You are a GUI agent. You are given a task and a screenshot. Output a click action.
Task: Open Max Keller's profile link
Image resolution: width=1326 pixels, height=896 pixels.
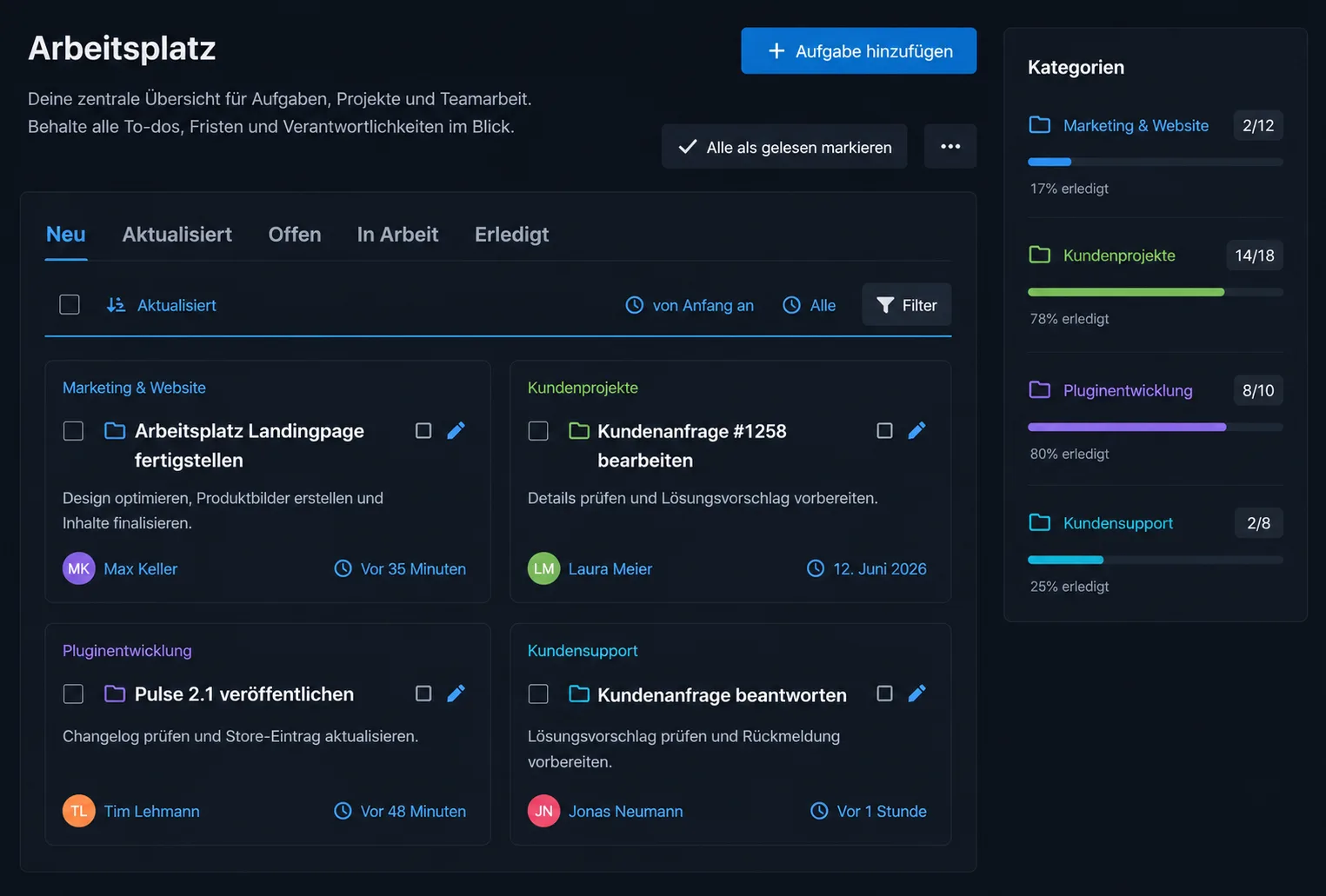coord(141,568)
